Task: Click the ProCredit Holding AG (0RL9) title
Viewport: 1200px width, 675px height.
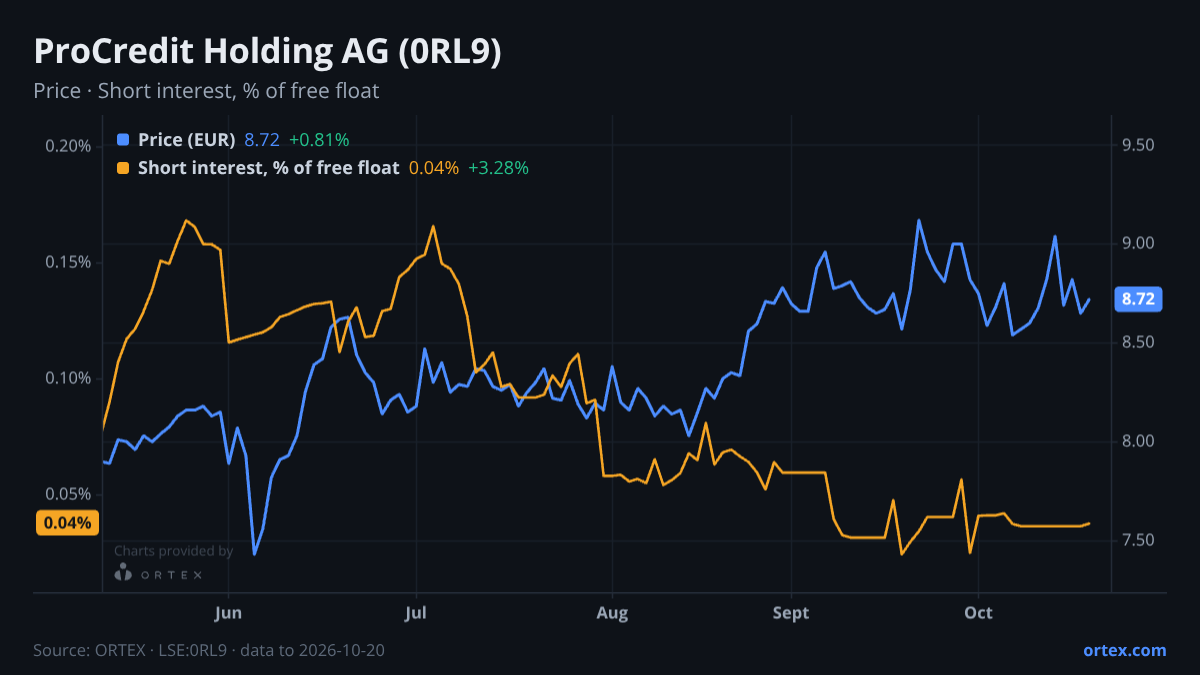Action: tap(267, 52)
